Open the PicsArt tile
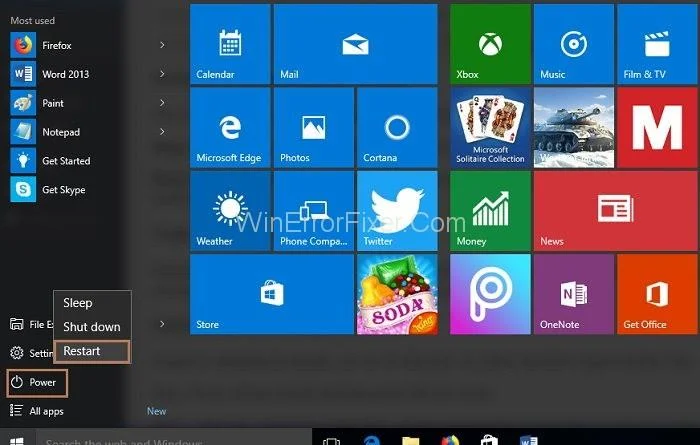This screenshot has width=700, height=445. pyautogui.click(x=490, y=295)
